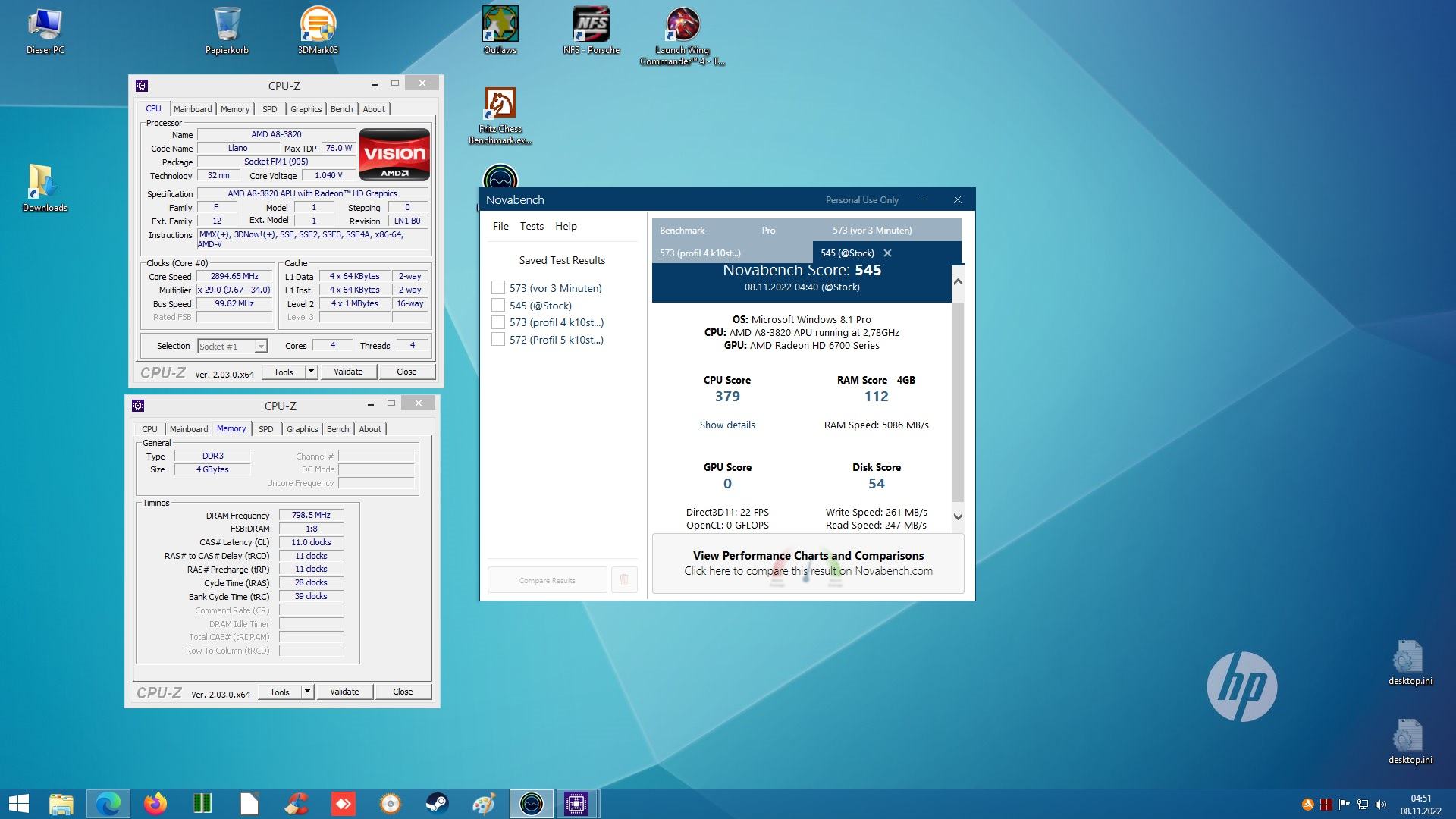
Task: Launch the NFS - Porsche shortcut
Action: pyautogui.click(x=591, y=30)
